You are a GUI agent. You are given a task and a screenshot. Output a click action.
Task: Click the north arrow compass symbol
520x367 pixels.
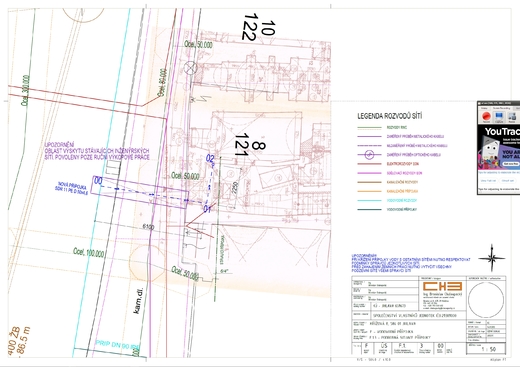492,258
